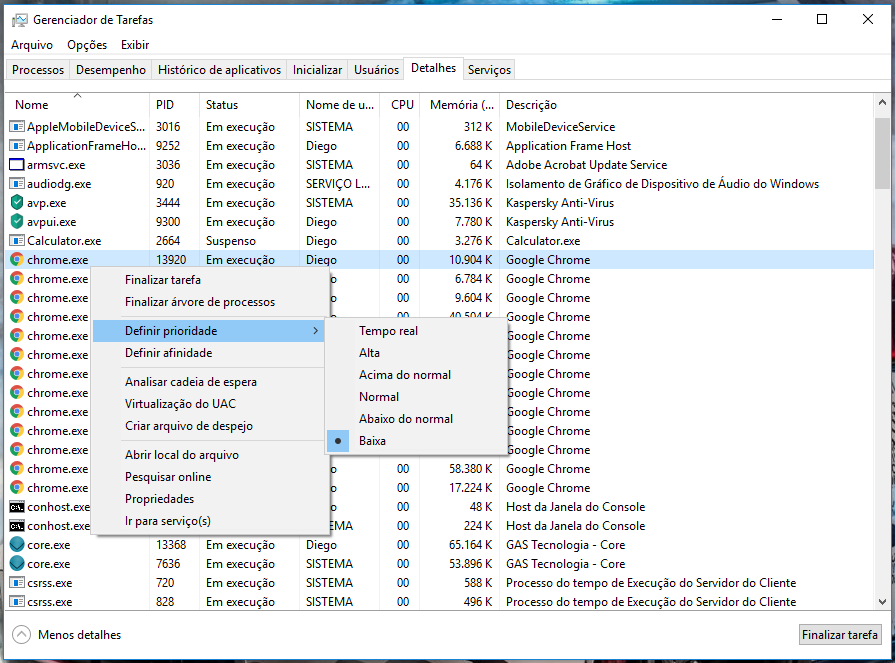Viewport: 895px width, 663px height.
Task: Choose Ir para serviço(s)
Action: [208, 521]
